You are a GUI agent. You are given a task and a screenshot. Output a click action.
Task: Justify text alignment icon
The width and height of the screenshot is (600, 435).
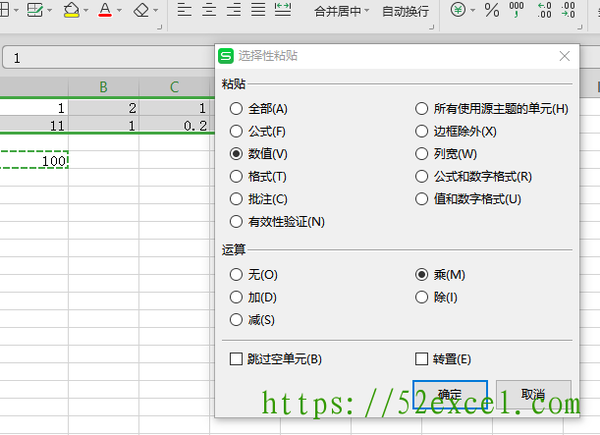point(258,10)
